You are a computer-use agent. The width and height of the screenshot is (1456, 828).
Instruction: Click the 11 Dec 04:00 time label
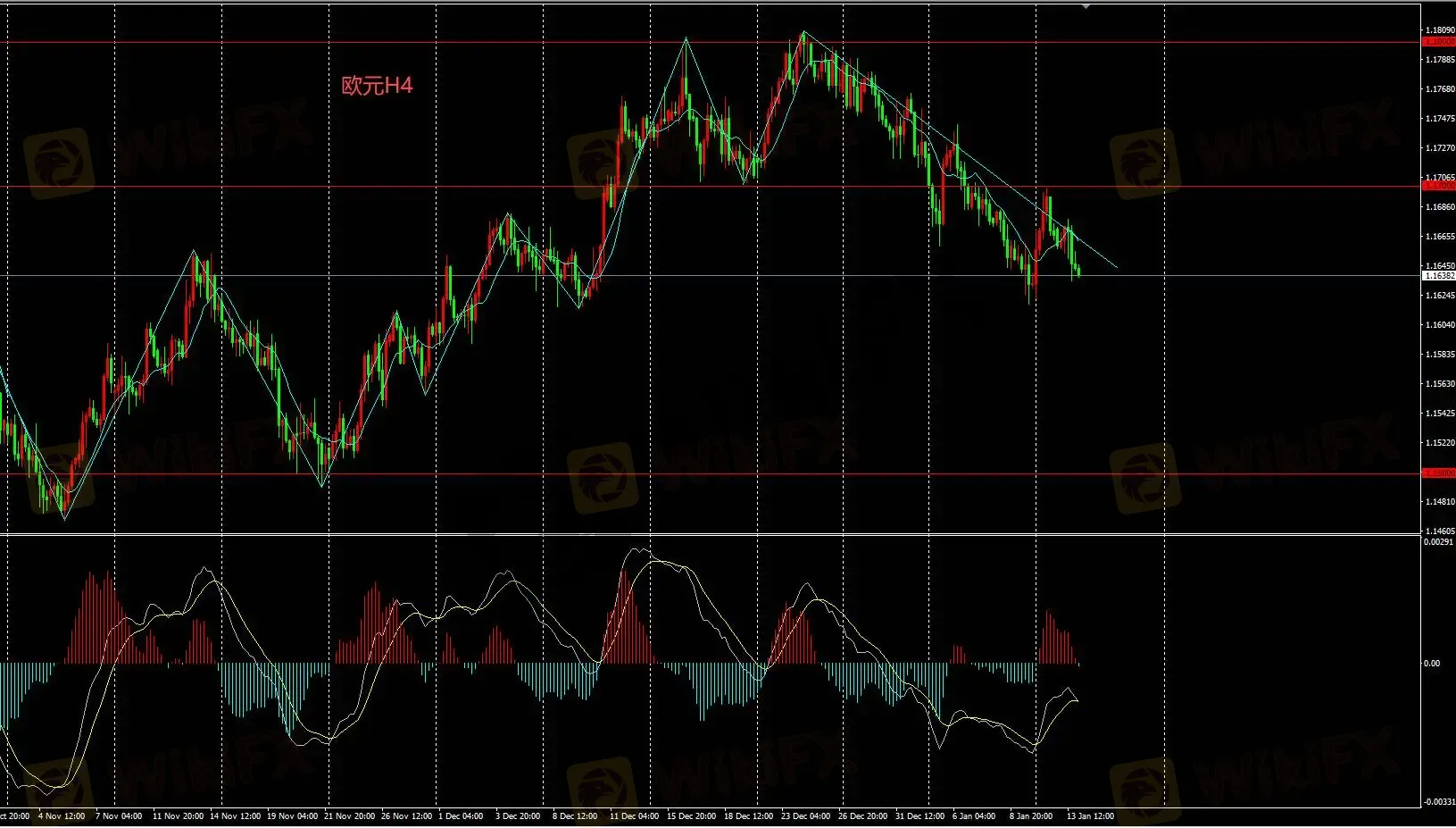click(x=634, y=816)
